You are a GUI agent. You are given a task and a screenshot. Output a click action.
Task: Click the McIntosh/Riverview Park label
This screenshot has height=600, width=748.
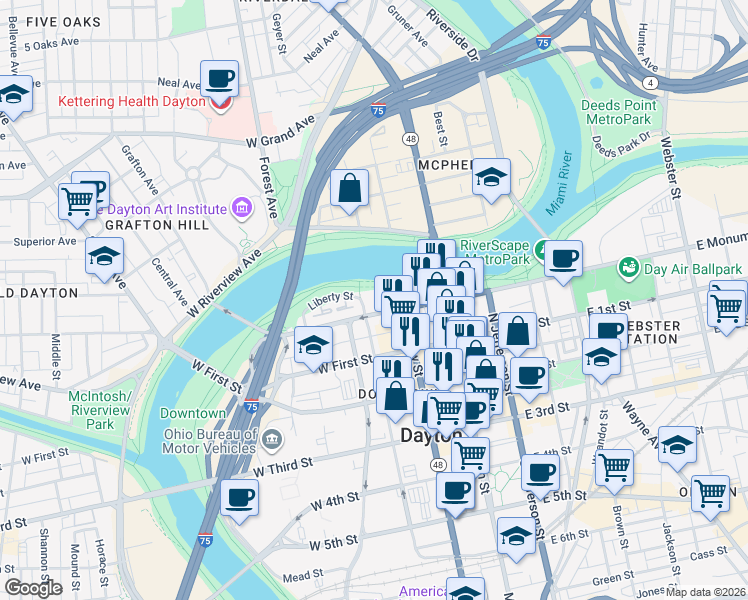(x=100, y=410)
